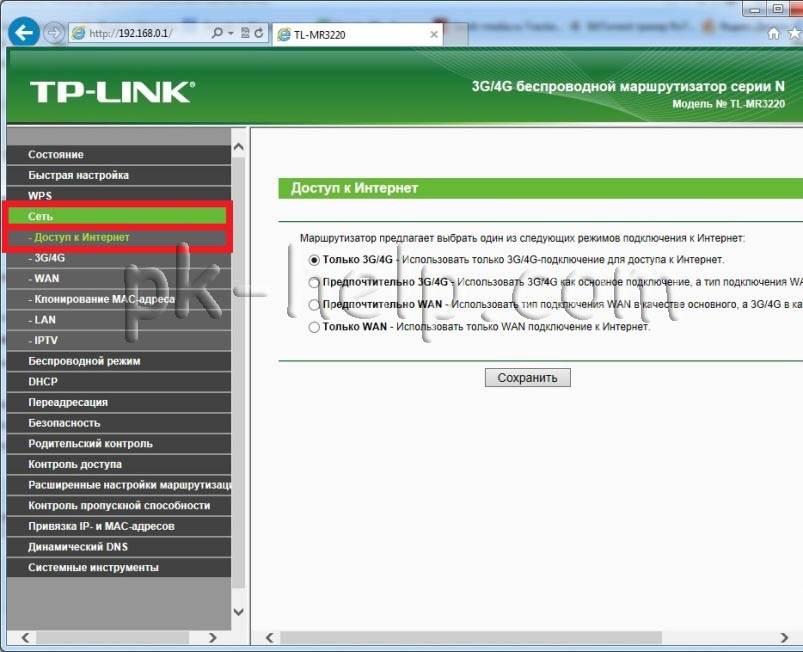Open the WPS menu item
This screenshot has width=803, height=652.
pos(119,196)
